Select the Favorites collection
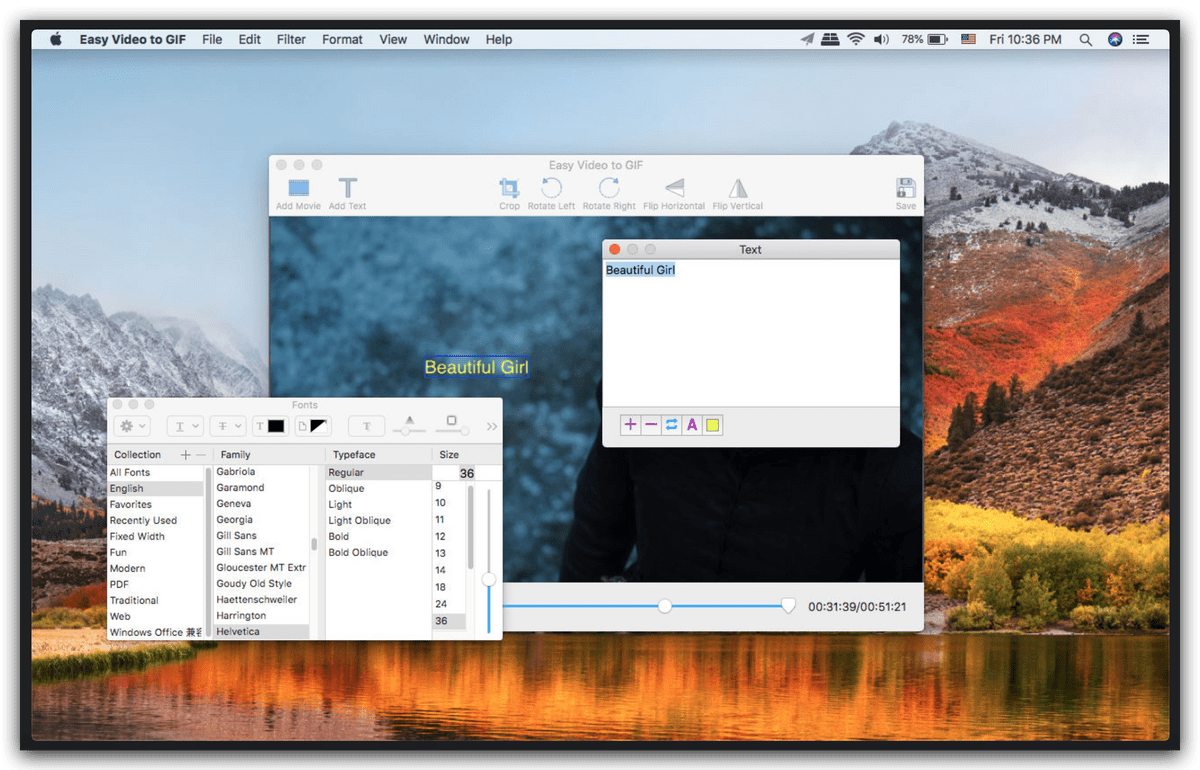1200x770 pixels. [156, 504]
